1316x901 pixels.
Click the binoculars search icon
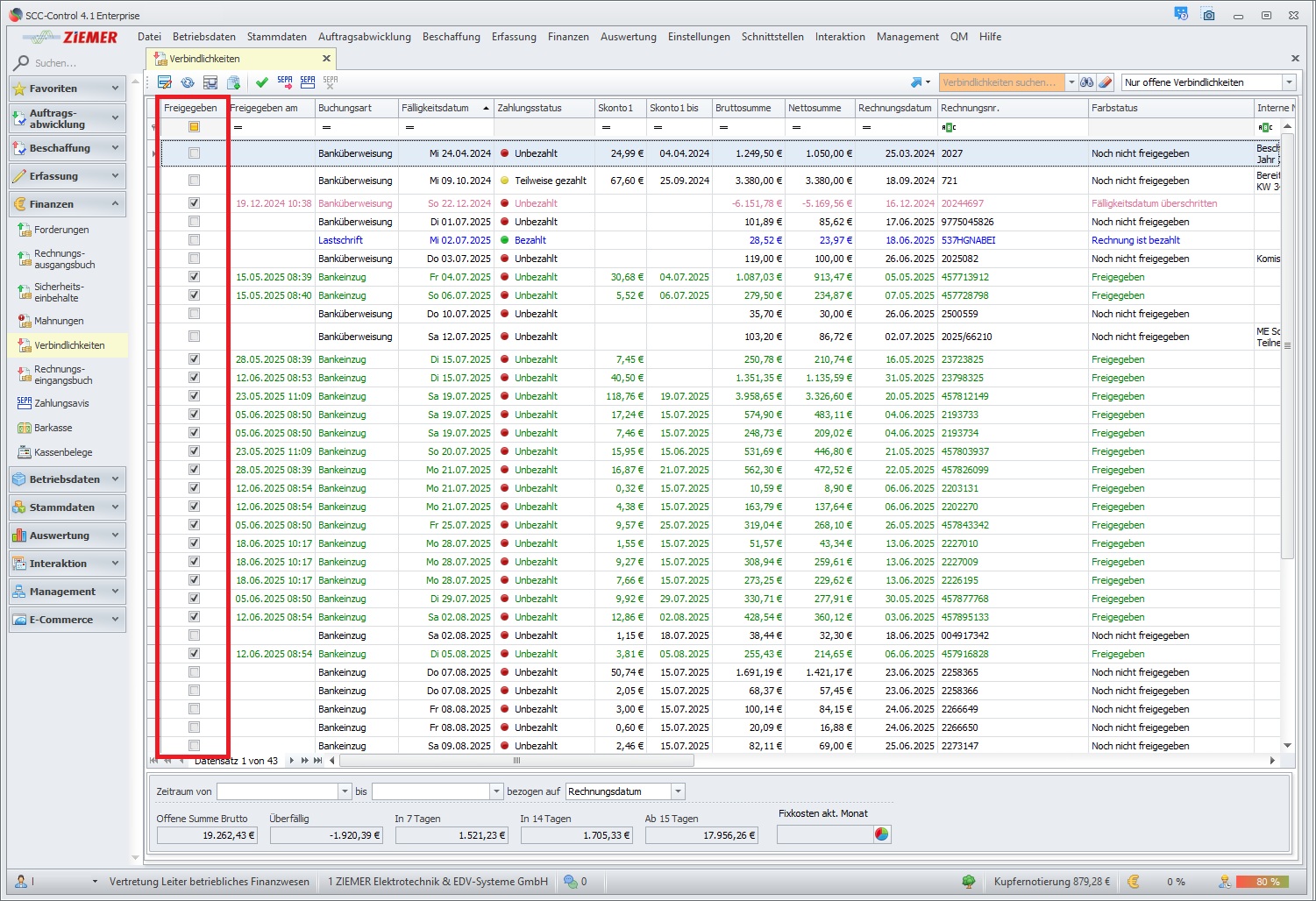tap(1087, 82)
